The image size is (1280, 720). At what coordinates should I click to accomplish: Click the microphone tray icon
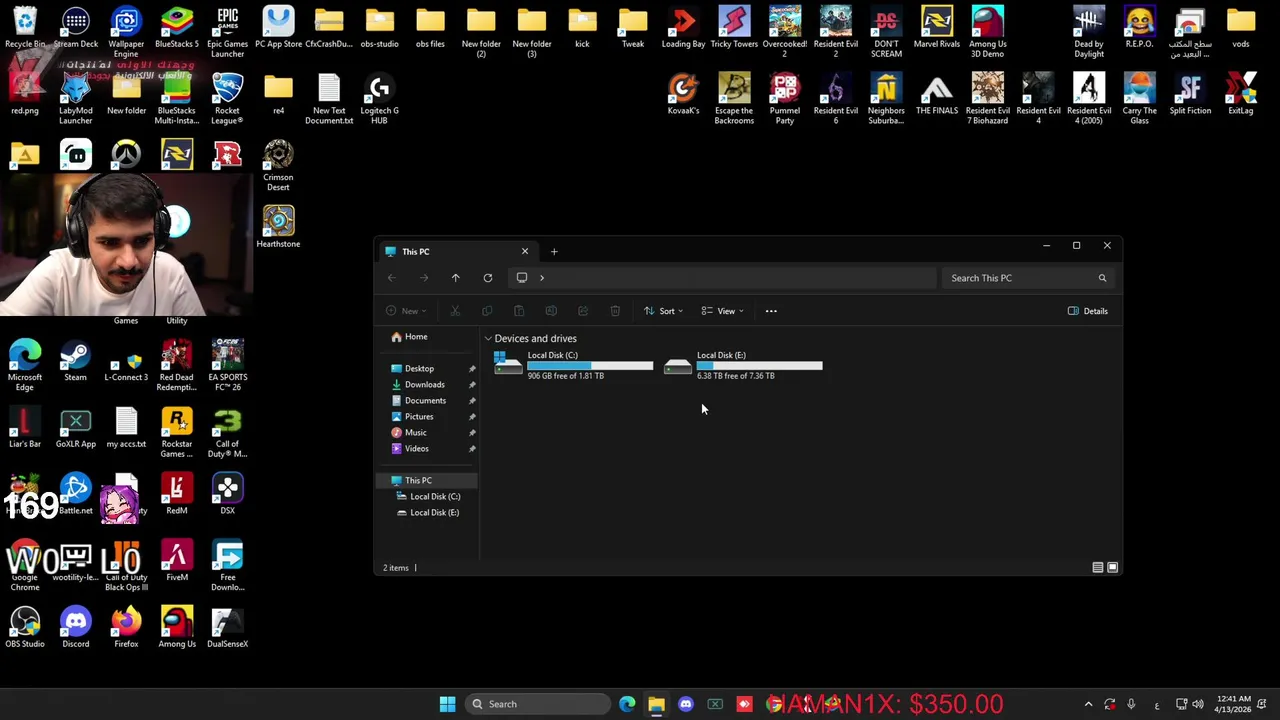click(x=1131, y=704)
